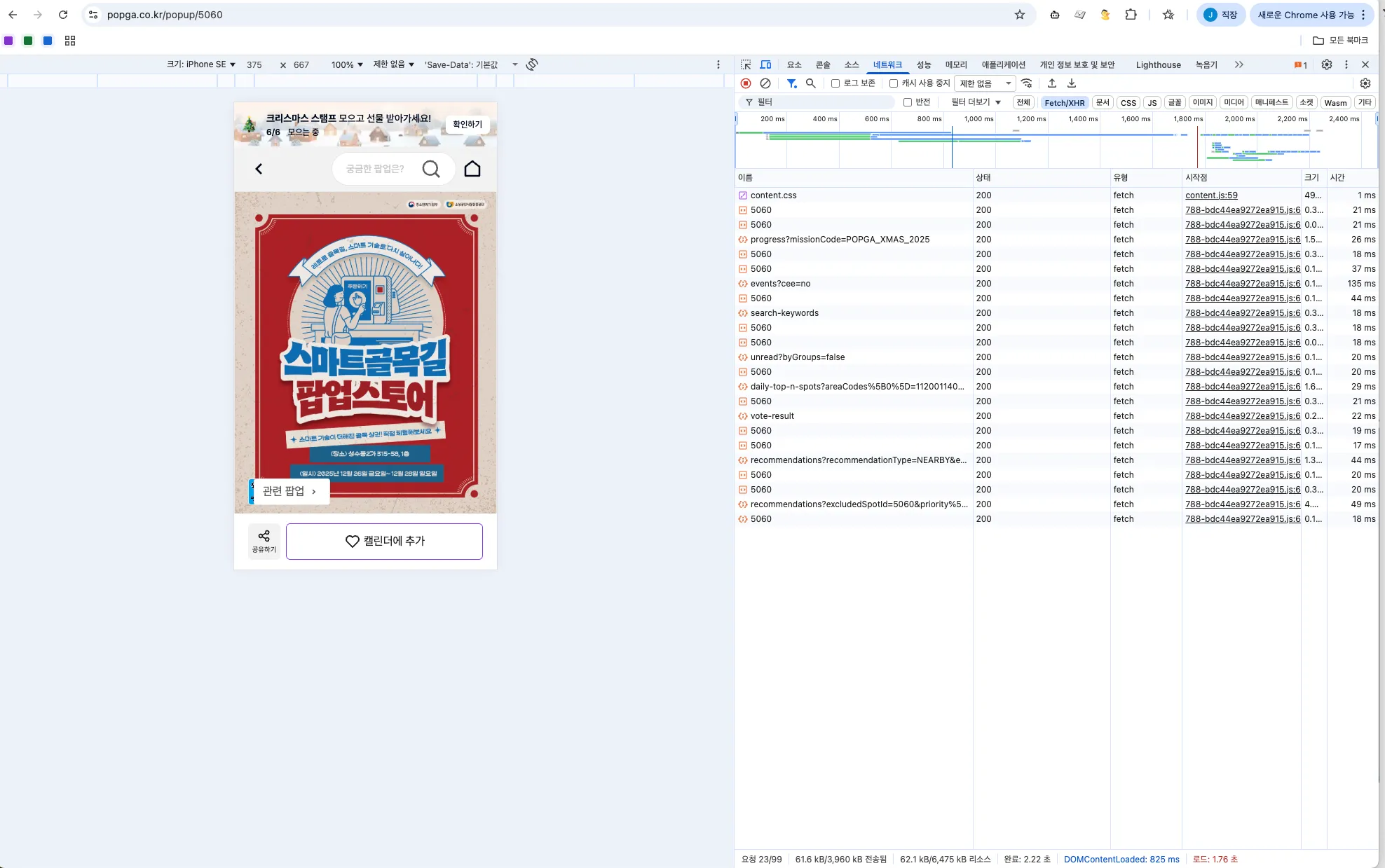
Task: Click the 궁금한 팝업은? search field
Action: (376, 169)
